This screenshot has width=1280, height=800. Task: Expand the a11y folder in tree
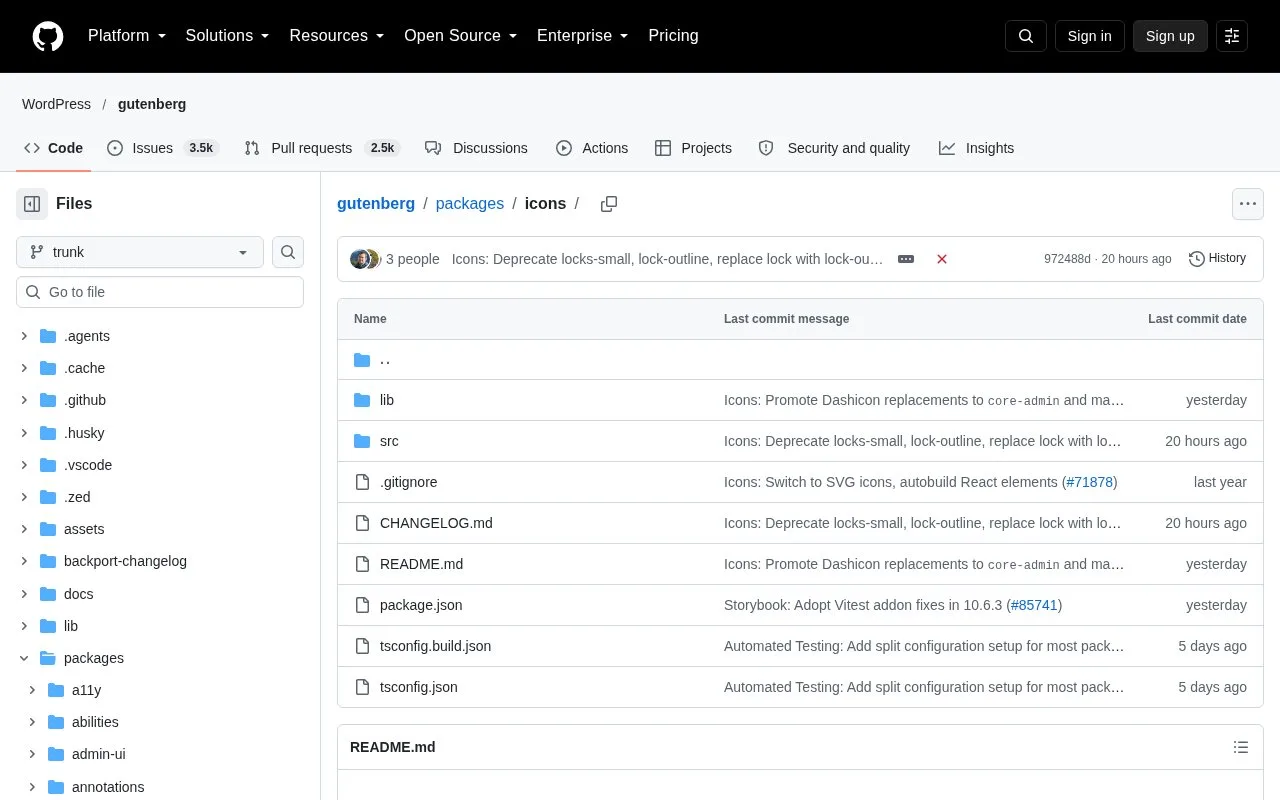[32, 690]
